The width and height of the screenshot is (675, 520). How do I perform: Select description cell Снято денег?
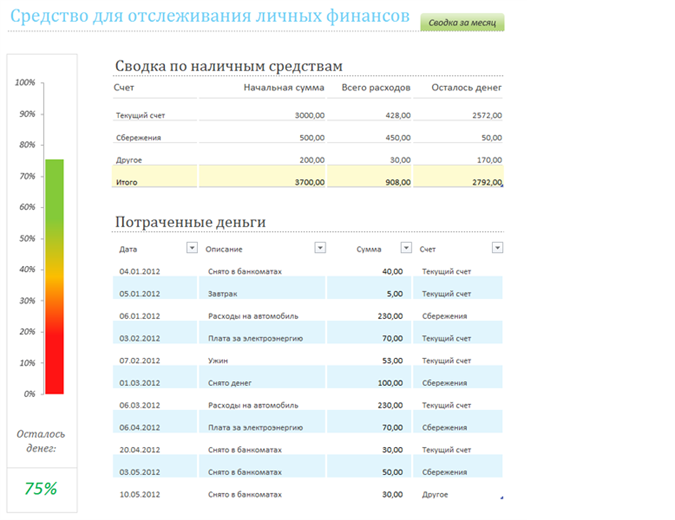pos(229,383)
